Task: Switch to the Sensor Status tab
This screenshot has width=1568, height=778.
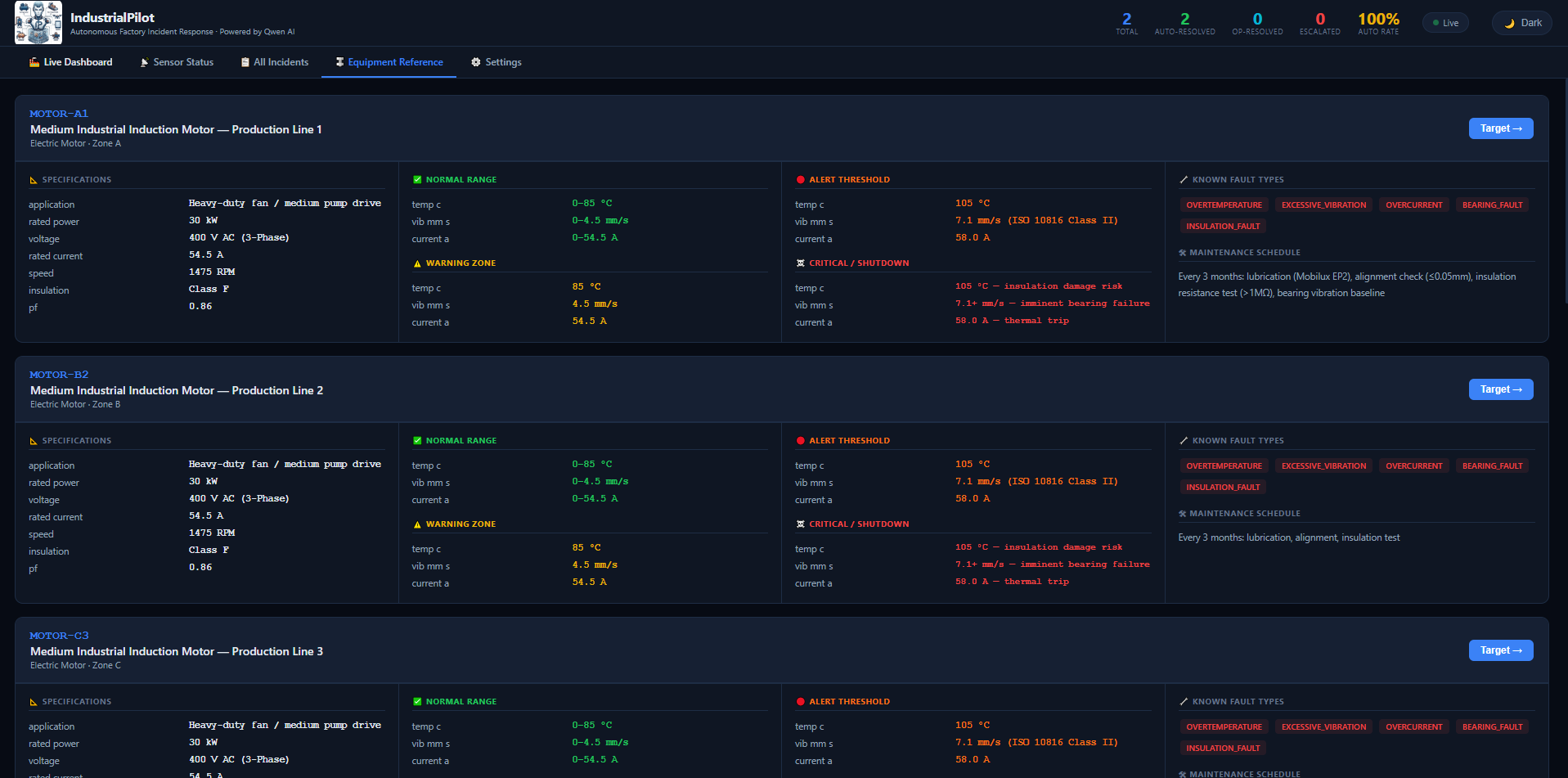Action: coord(177,62)
